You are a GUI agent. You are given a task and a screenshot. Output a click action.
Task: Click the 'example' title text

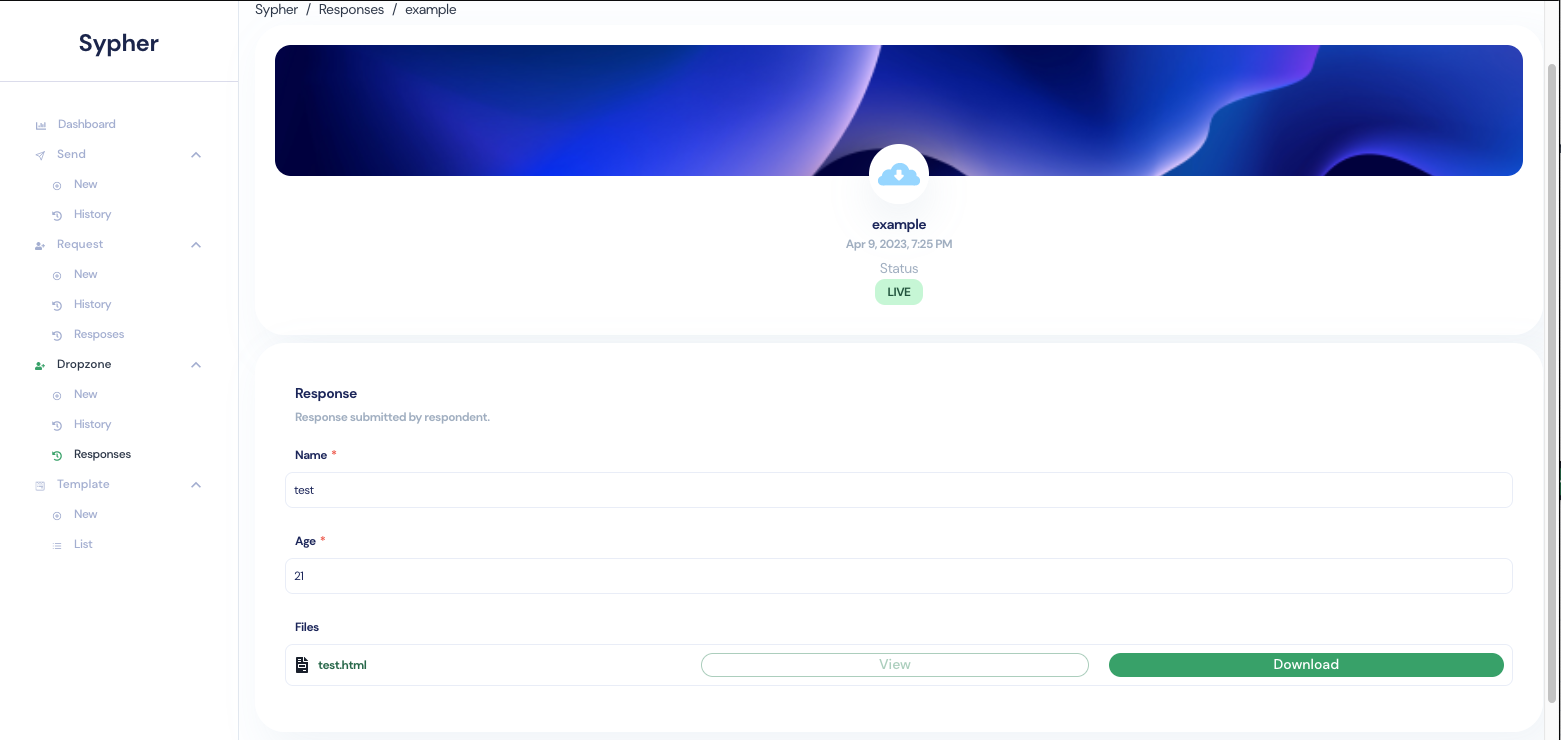click(899, 225)
